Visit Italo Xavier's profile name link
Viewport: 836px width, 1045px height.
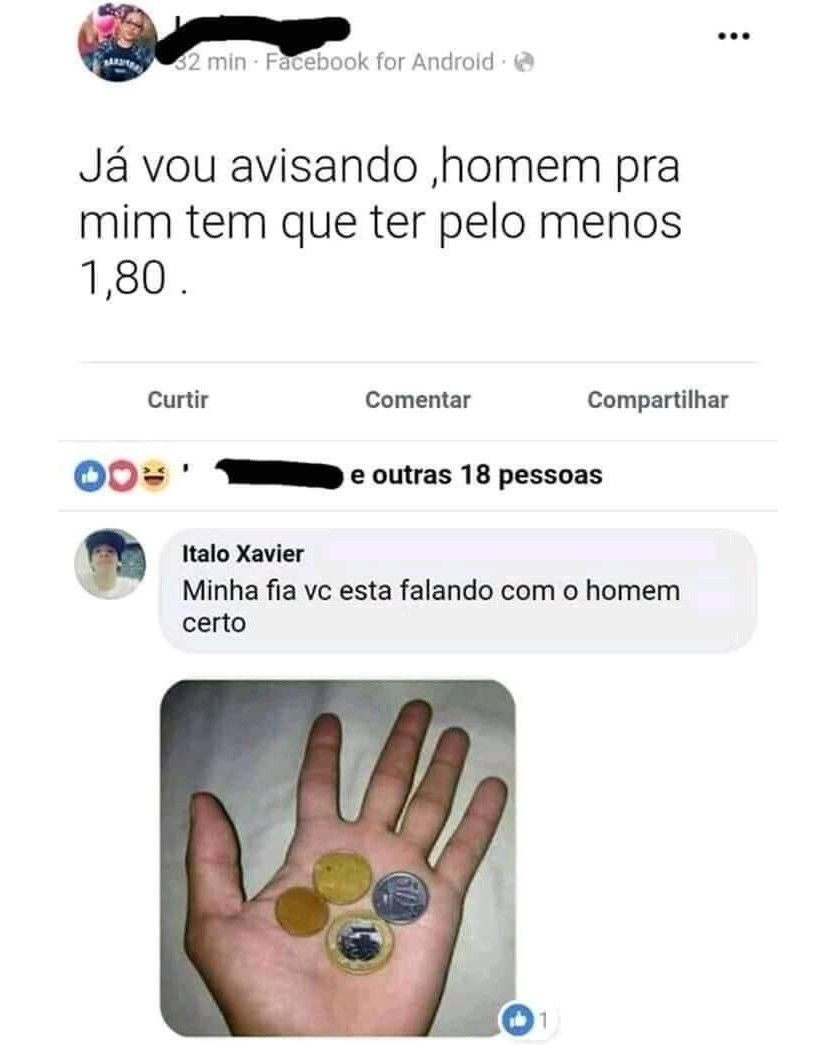tap(243, 554)
